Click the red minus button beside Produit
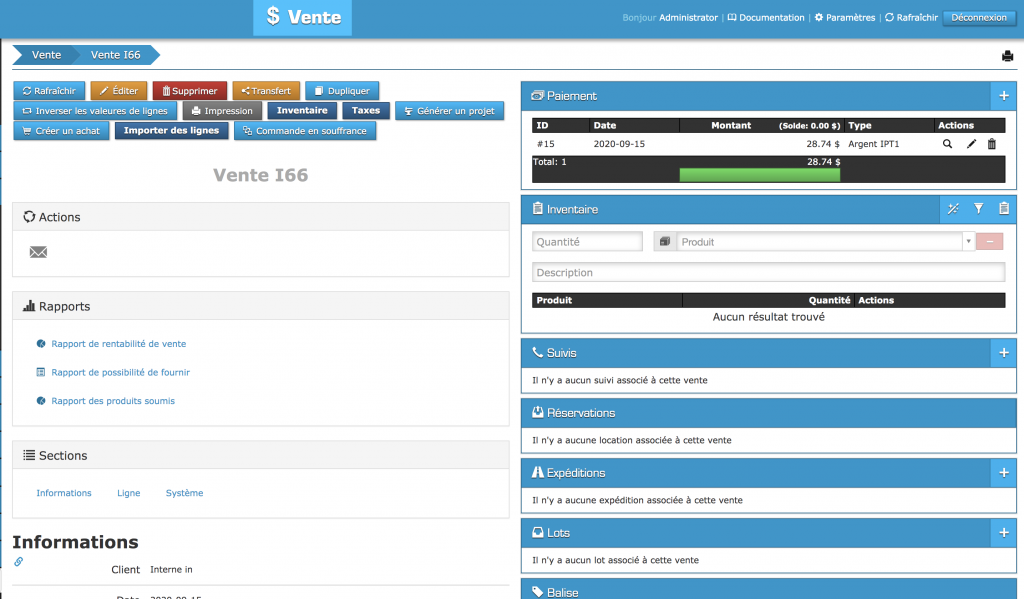The height and width of the screenshot is (599, 1024). click(x=990, y=242)
